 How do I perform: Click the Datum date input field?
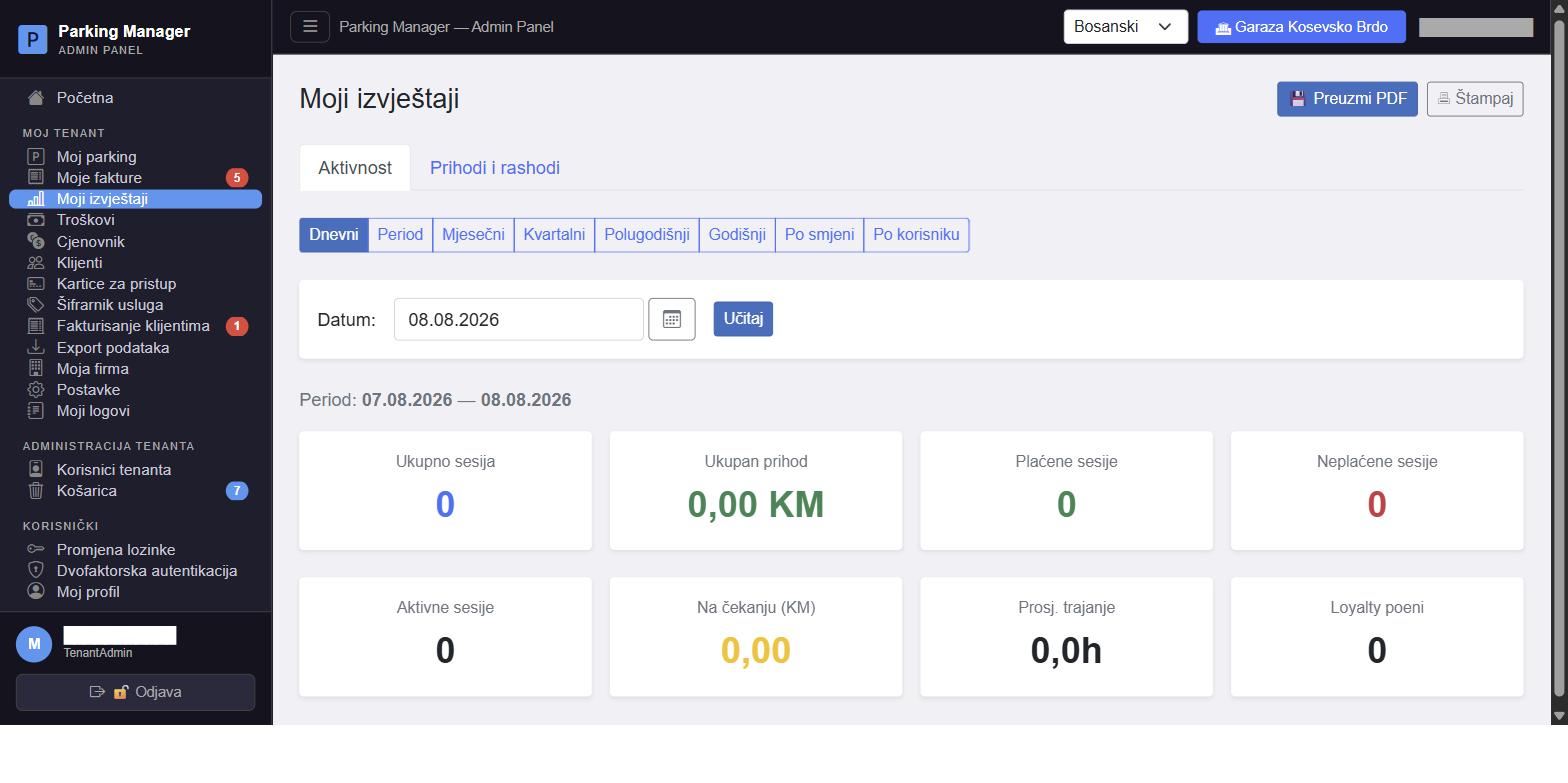point(519,320)
